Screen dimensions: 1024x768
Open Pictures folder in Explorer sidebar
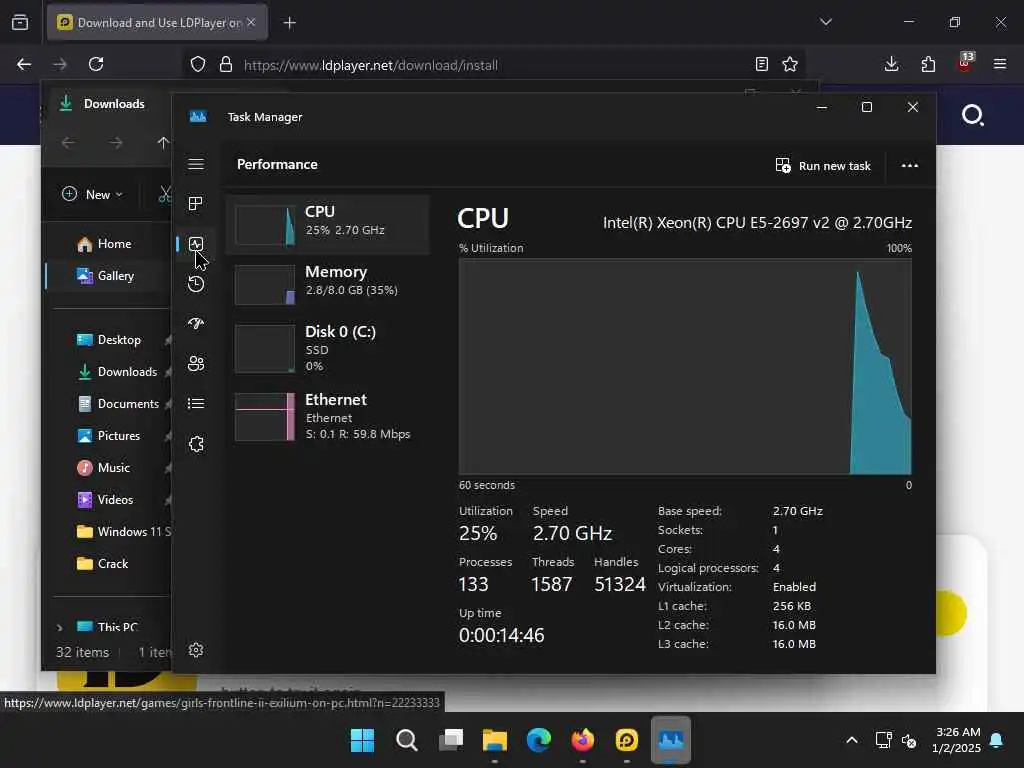coord(108,436)
